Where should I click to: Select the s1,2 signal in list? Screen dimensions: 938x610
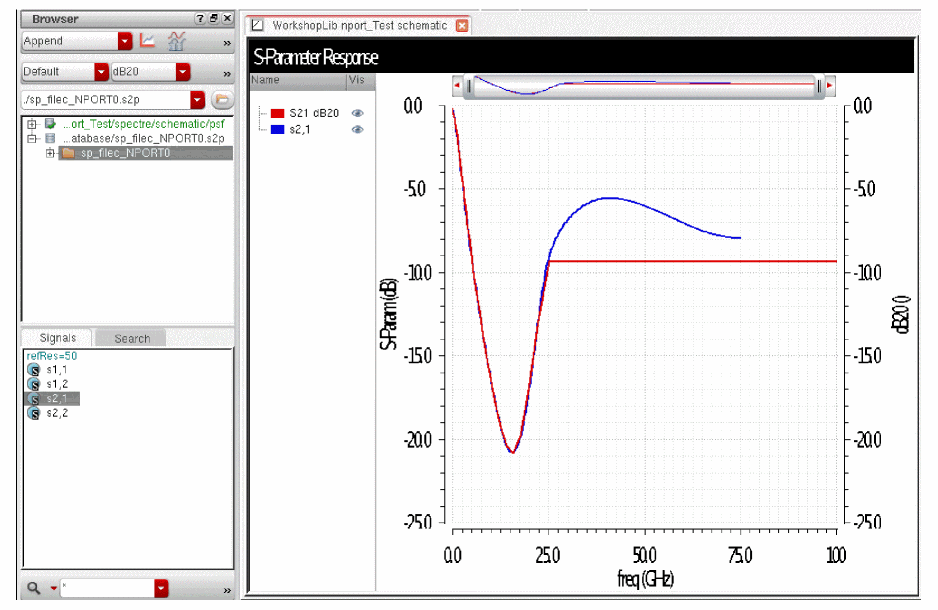[56, 384]
